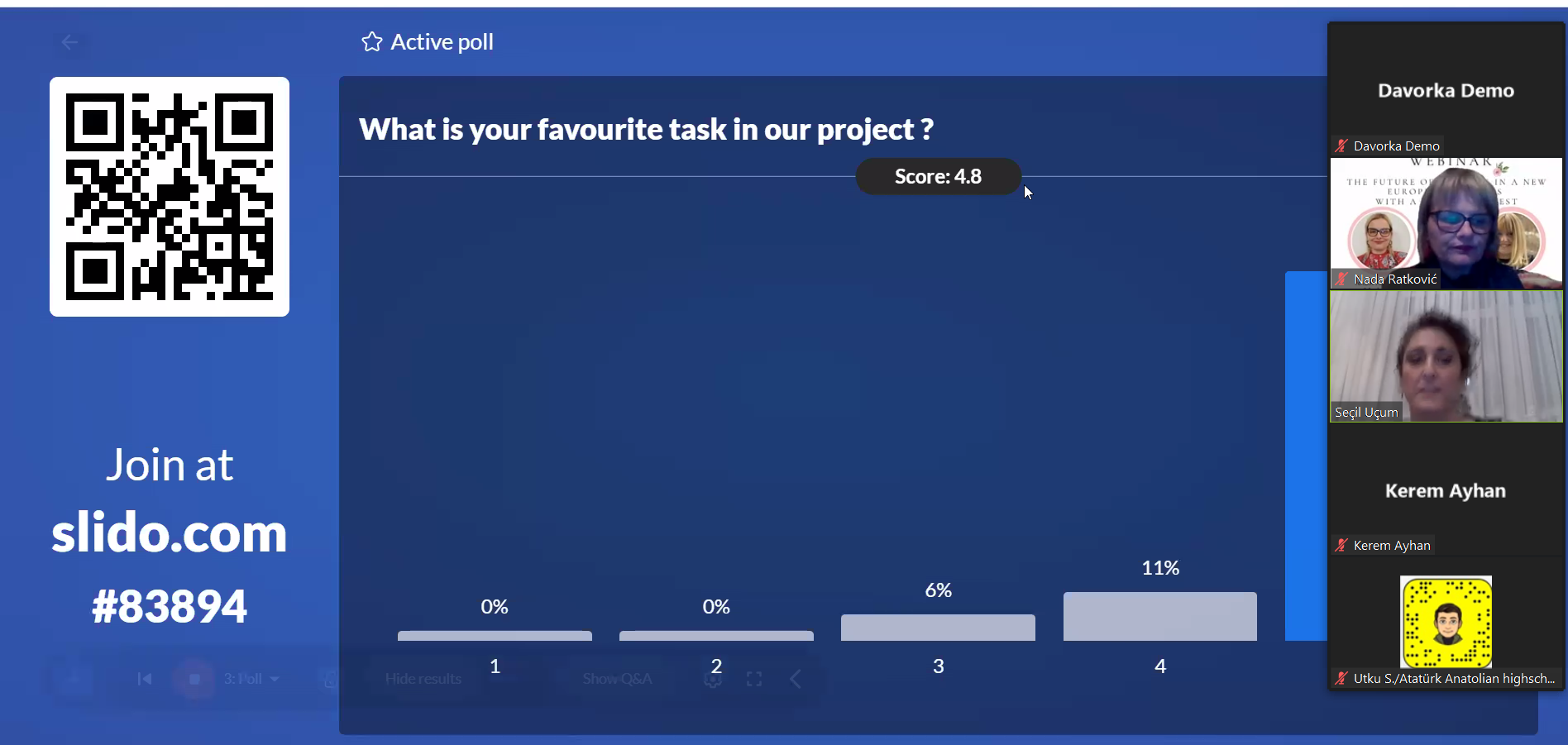Click the Active poll star icon
The image size is (1568, 745).
click(372, 42)
